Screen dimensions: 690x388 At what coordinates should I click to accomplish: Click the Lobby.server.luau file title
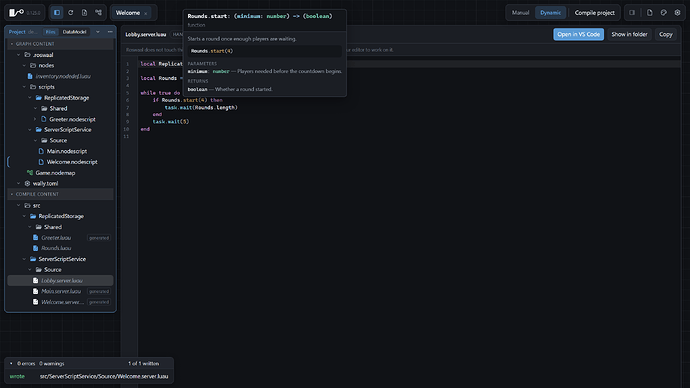(146, 34)
